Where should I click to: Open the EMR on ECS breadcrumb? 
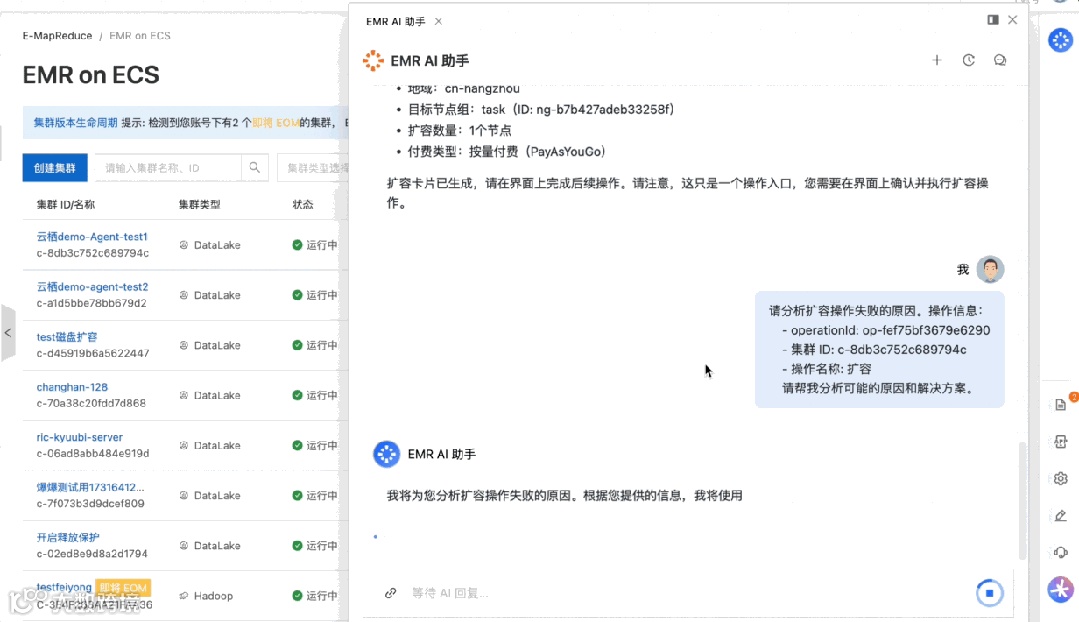click(140, 36)
